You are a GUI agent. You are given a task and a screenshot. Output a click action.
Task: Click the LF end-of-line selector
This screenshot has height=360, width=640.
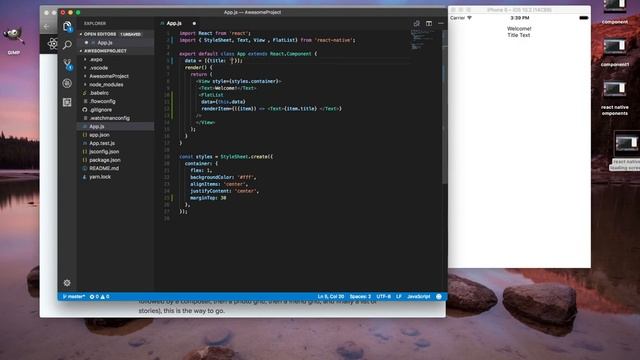coord(398,297)
